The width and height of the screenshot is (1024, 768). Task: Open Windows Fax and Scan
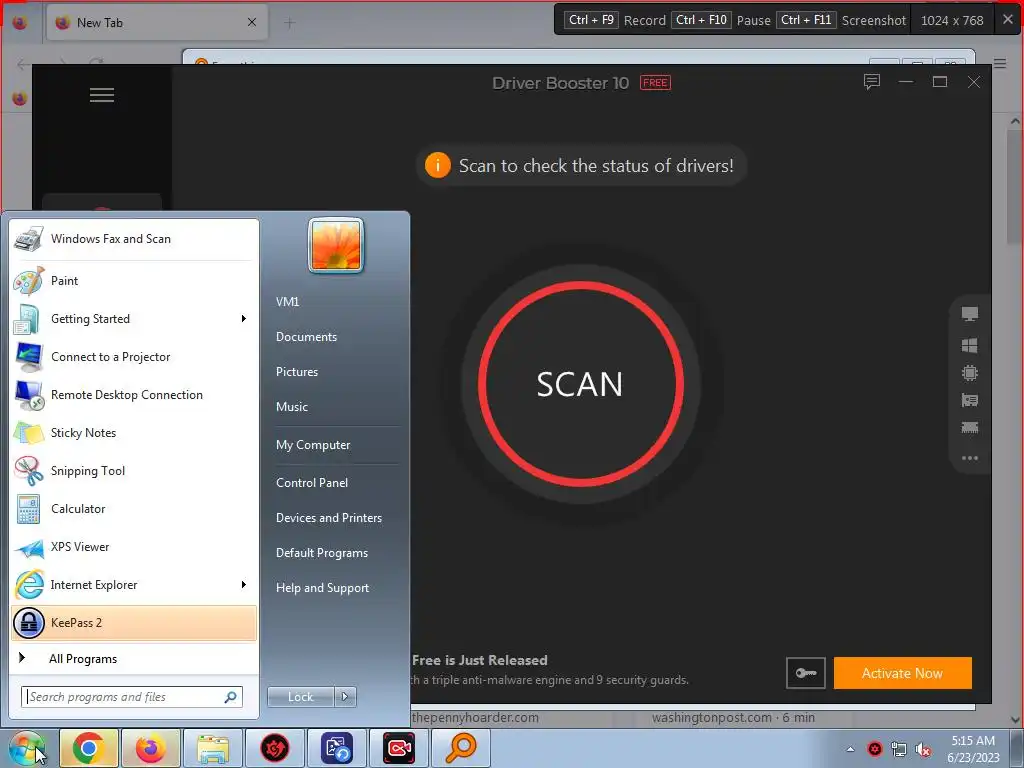(x=134, y=239)
